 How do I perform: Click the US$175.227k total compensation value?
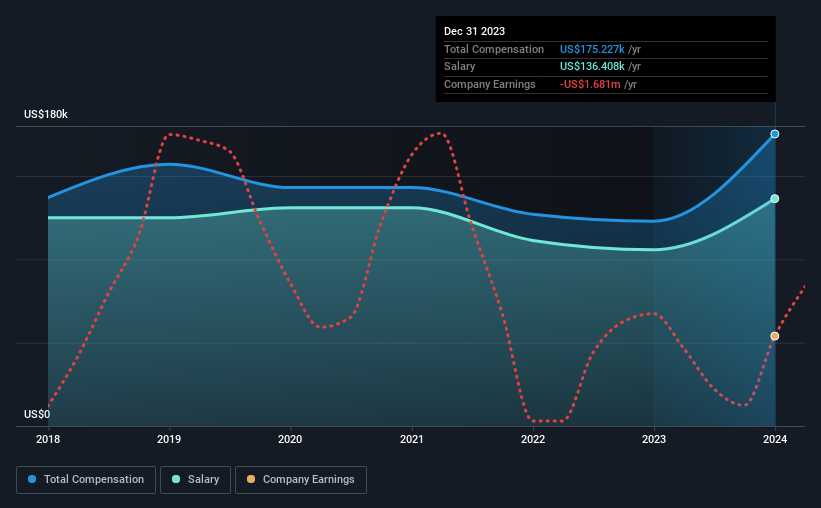(x=592, y=49)
